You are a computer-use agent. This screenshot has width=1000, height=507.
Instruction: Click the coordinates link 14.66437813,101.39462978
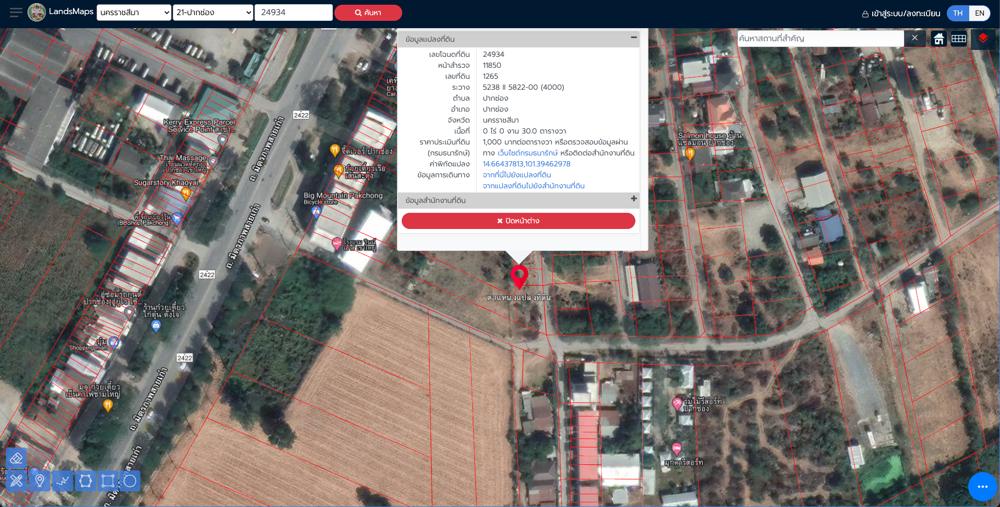526,164
